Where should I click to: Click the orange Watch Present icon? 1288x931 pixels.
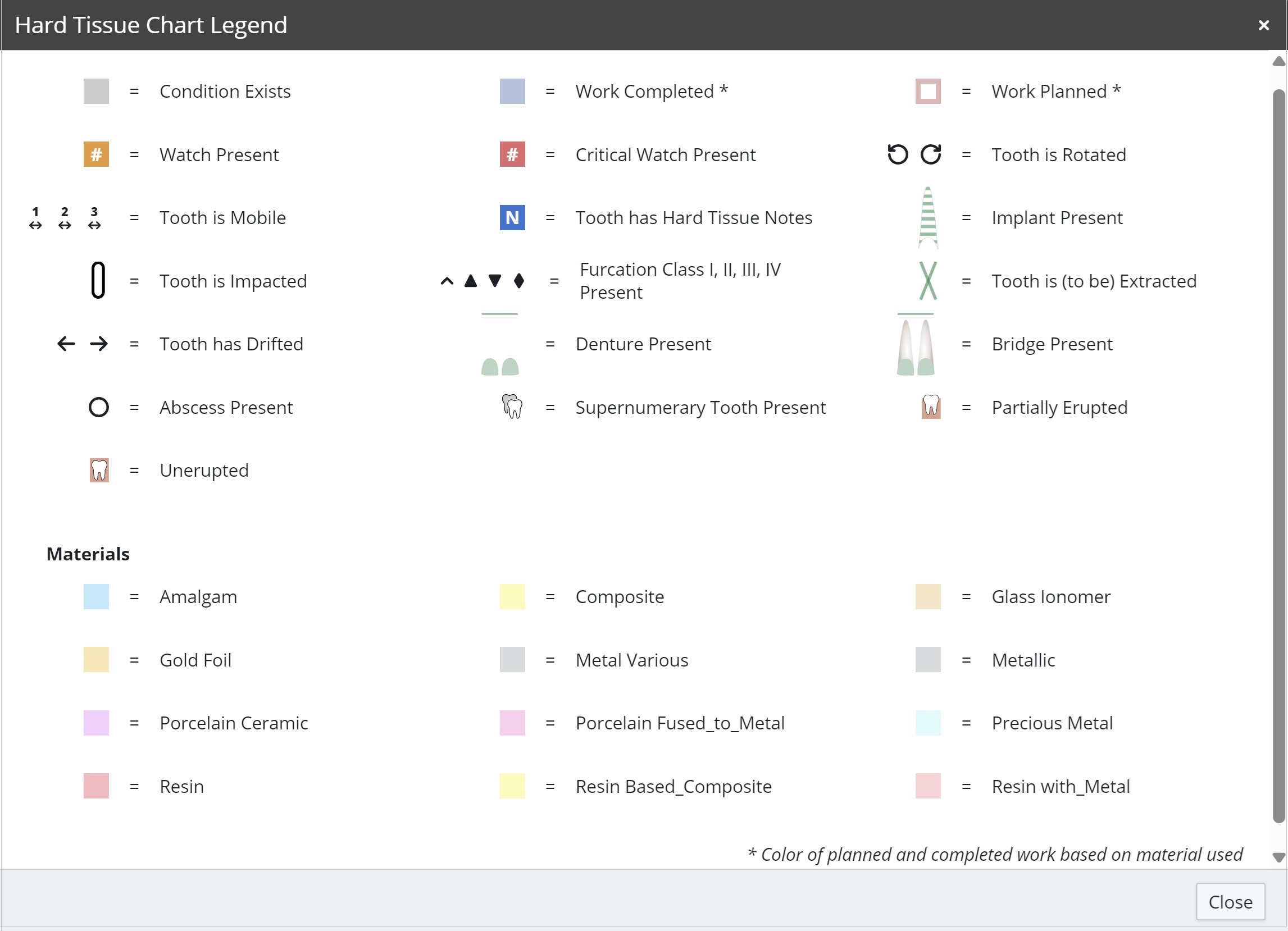pos(96,154)
